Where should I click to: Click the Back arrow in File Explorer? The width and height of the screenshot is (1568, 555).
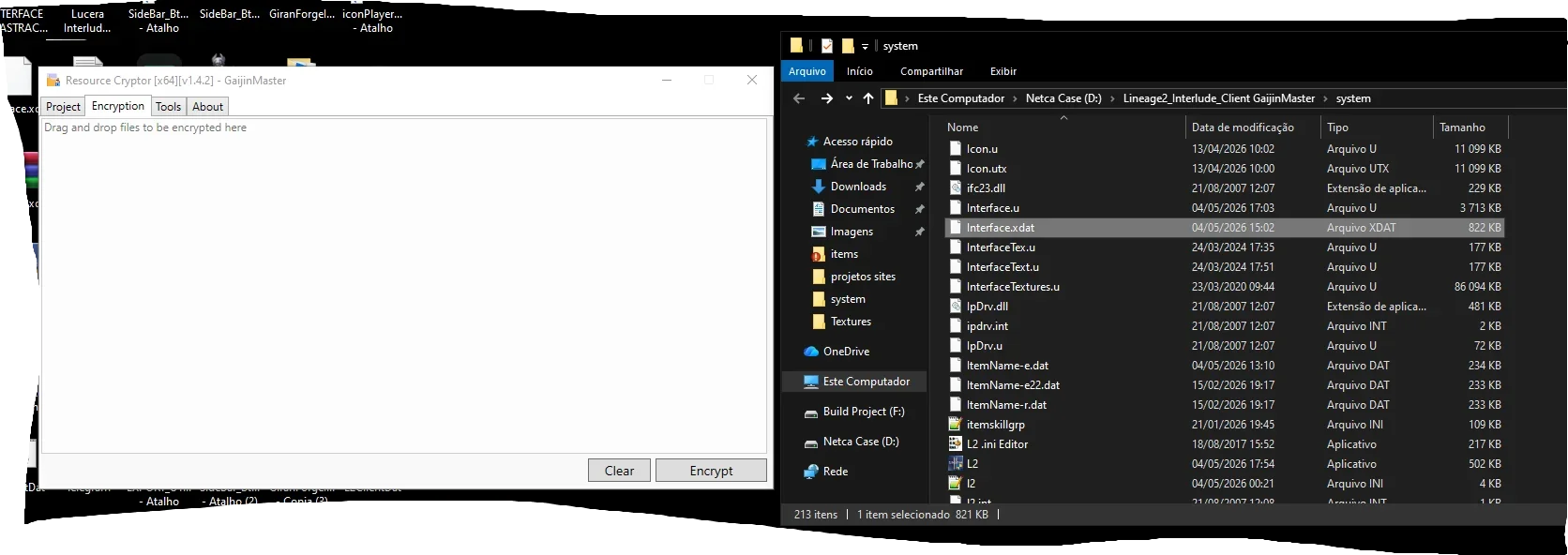tap(799, 98)
